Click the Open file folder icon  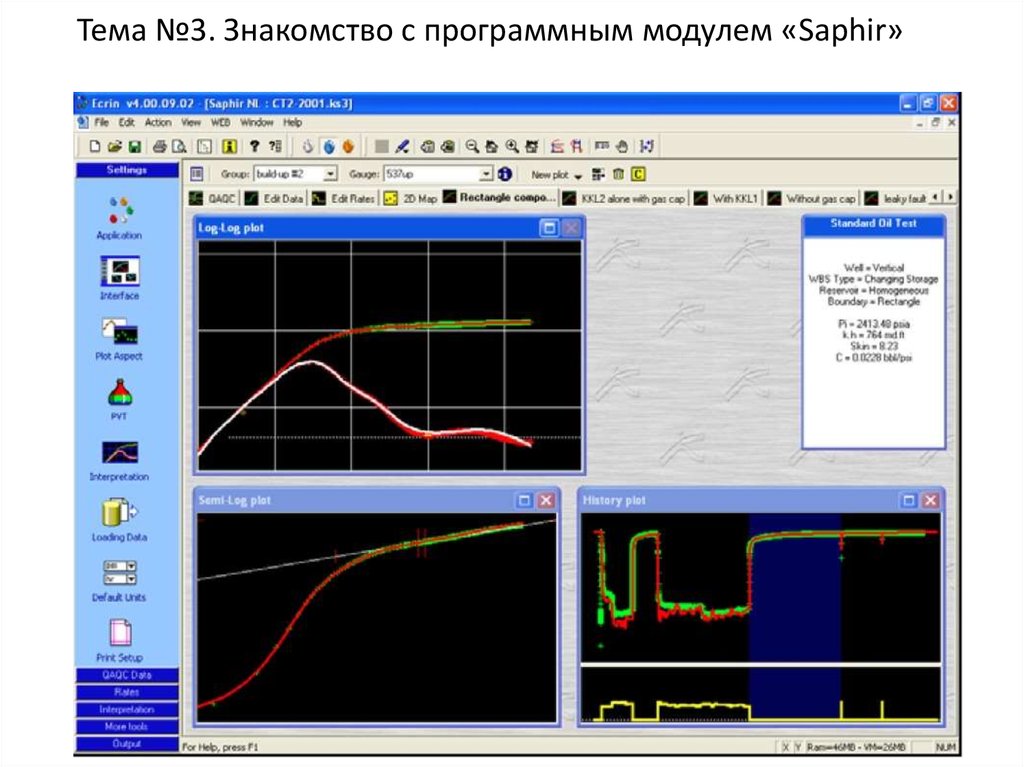(115, 146)
